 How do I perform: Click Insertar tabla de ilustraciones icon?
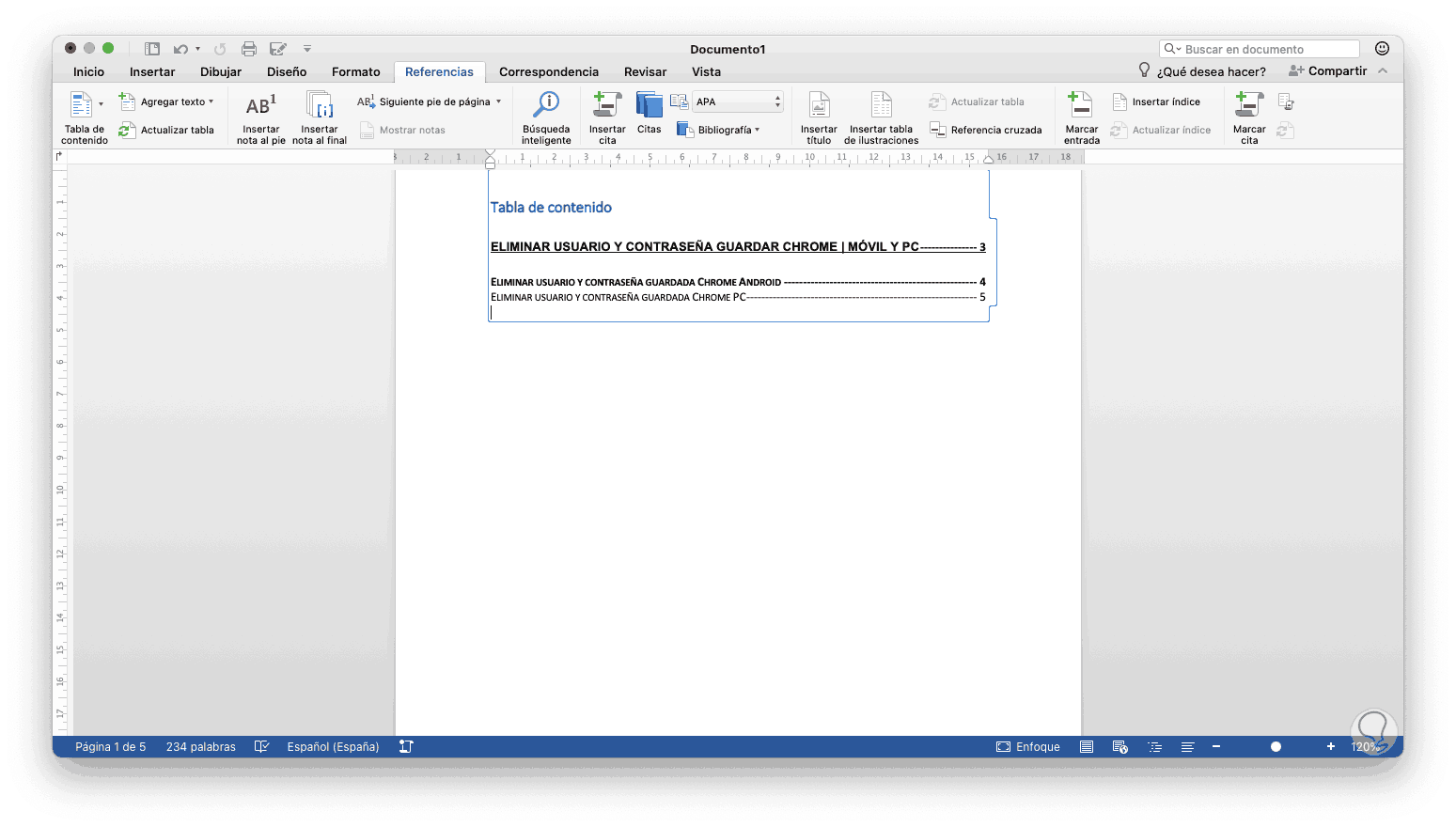coord(881,104)
